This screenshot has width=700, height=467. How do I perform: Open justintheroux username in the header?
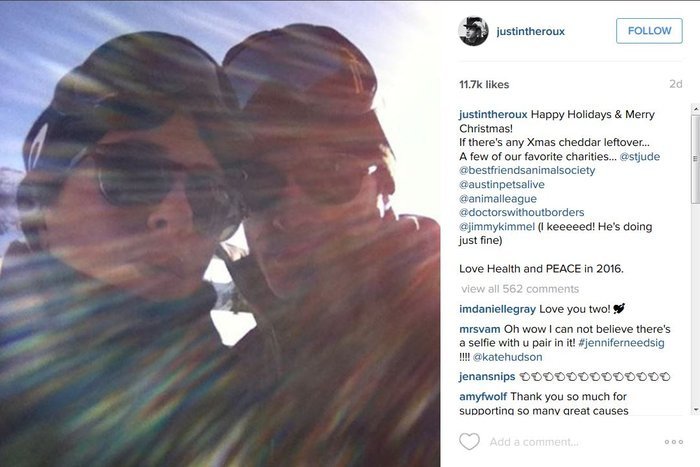coord(530,31)
